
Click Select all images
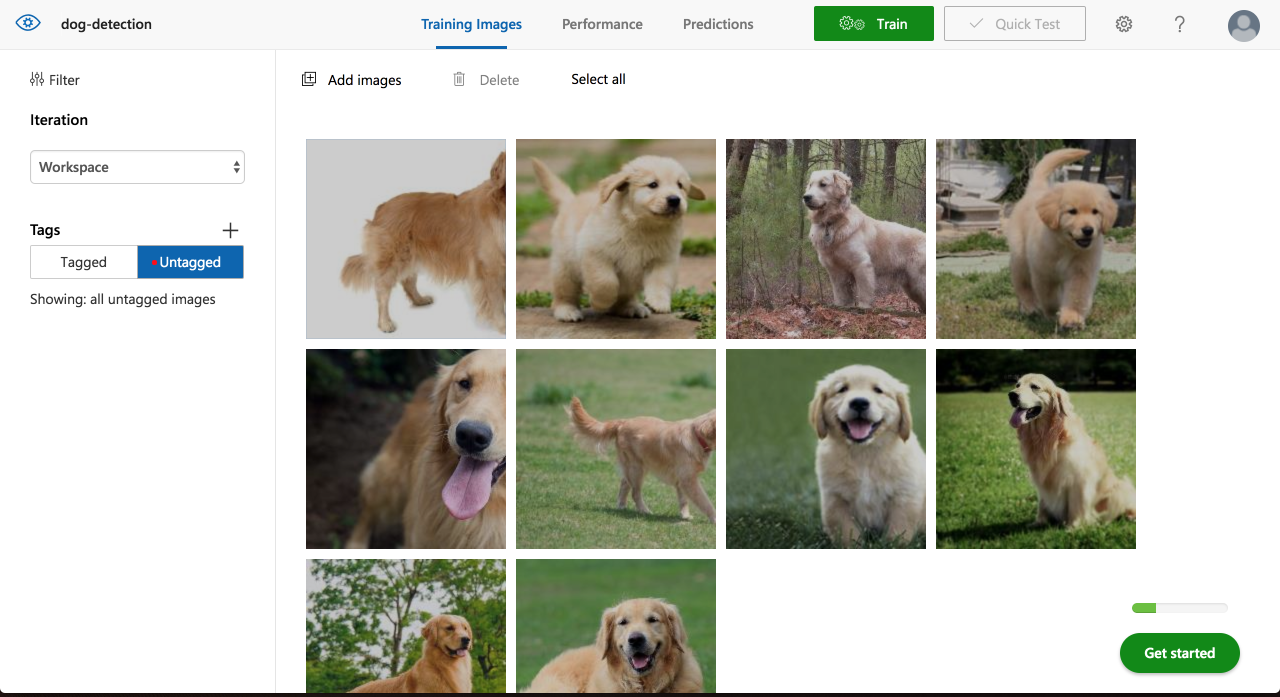coord(597,79)
